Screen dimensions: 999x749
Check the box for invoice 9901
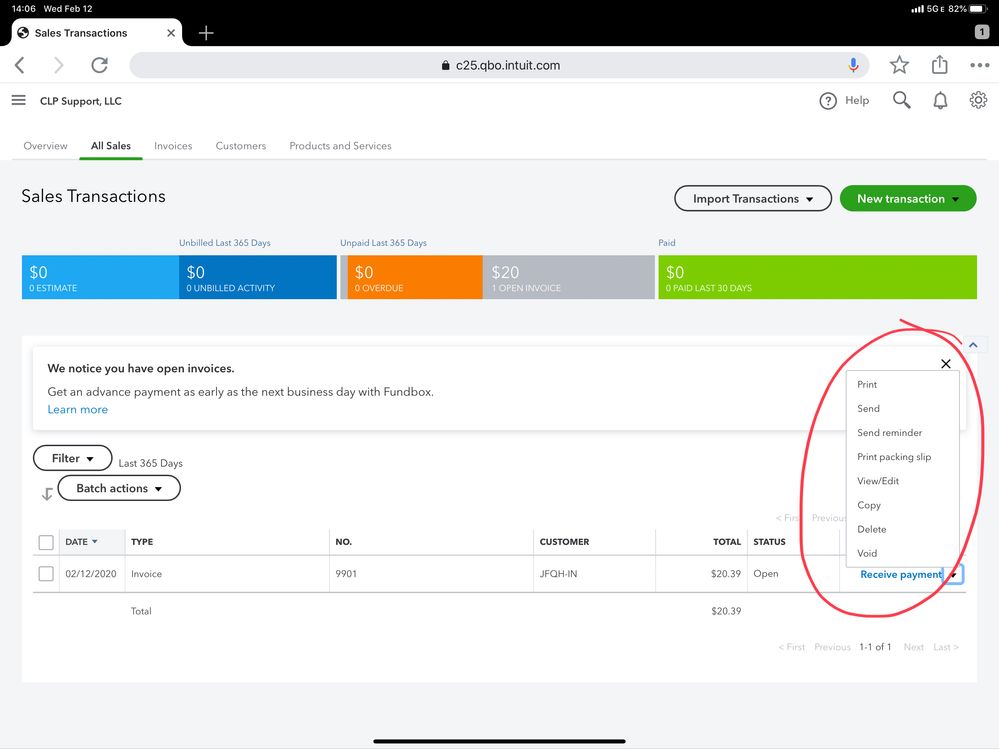coord(46,573)
